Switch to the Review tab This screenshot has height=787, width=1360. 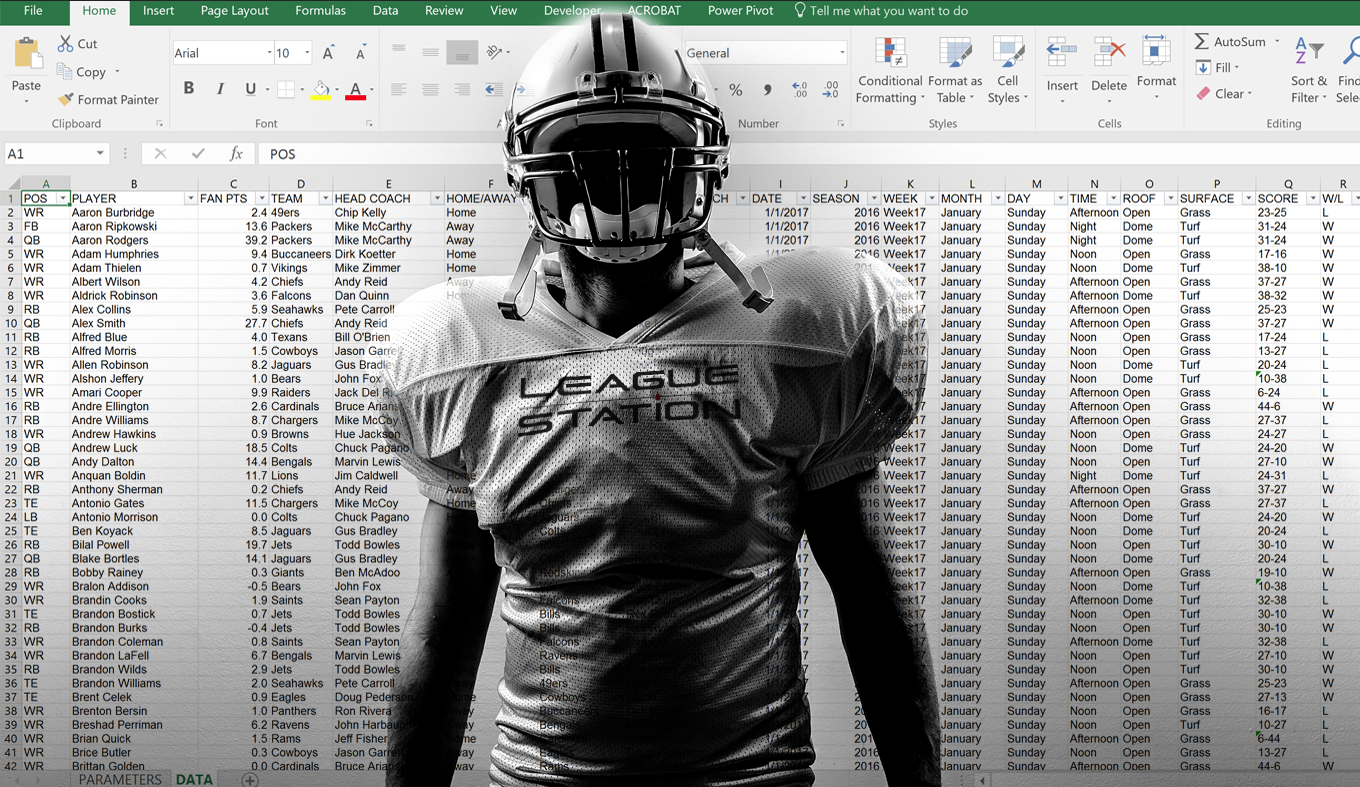(x=444, y=11)
